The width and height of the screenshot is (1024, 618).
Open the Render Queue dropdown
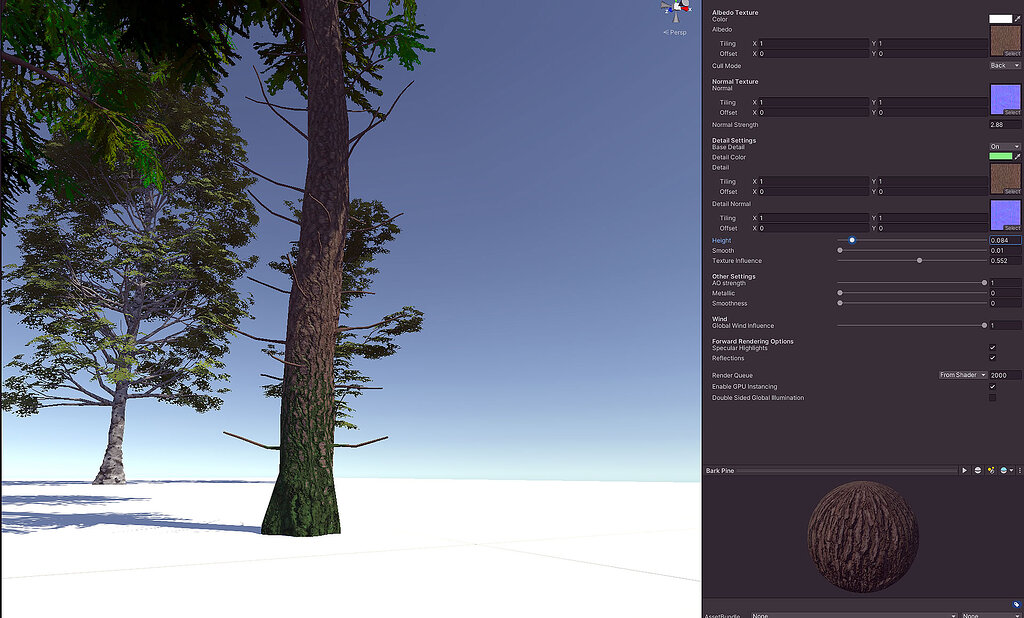[x=960, y=374]
